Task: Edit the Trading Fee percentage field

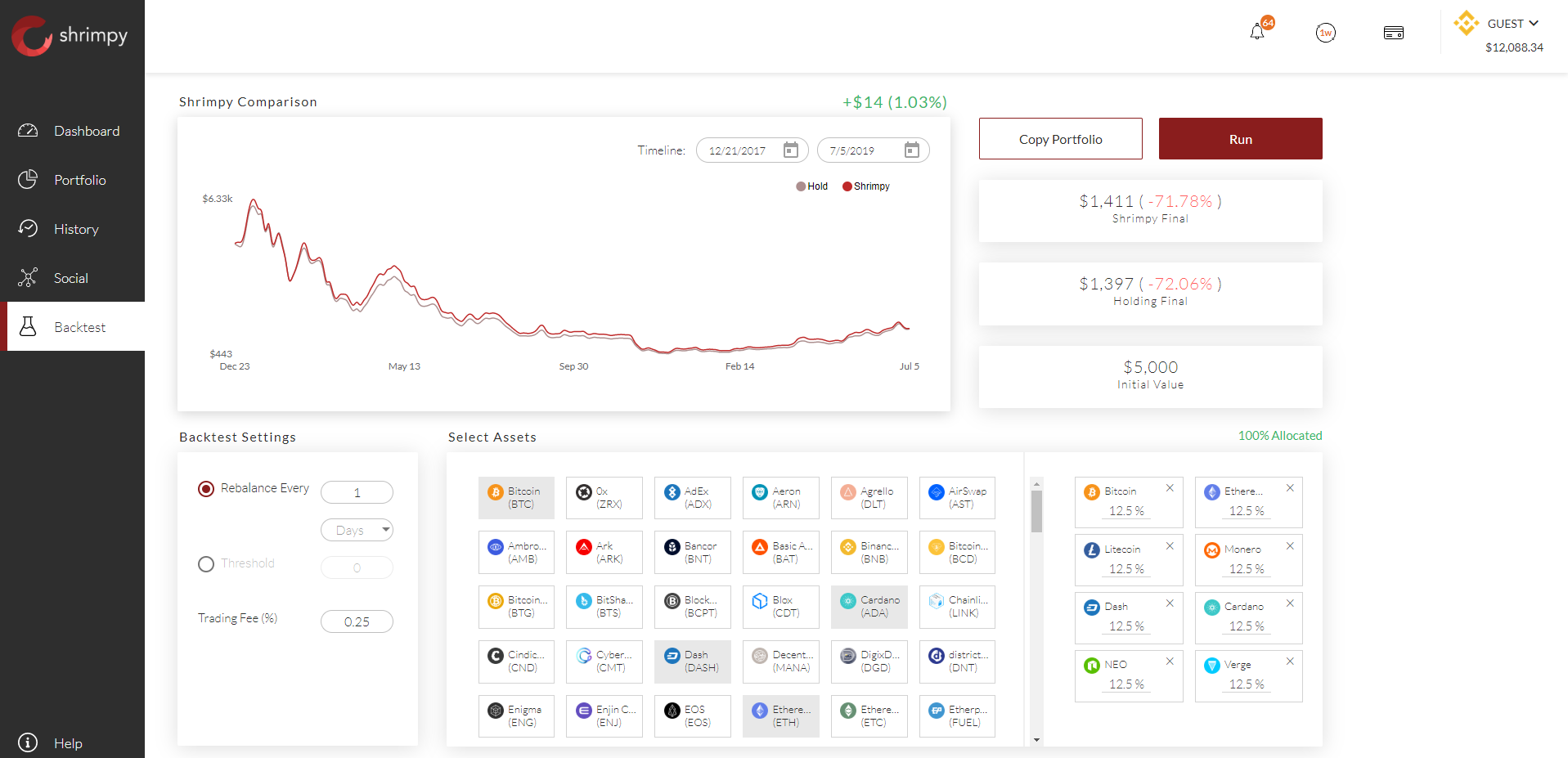Action: click(x=357, y=621)
